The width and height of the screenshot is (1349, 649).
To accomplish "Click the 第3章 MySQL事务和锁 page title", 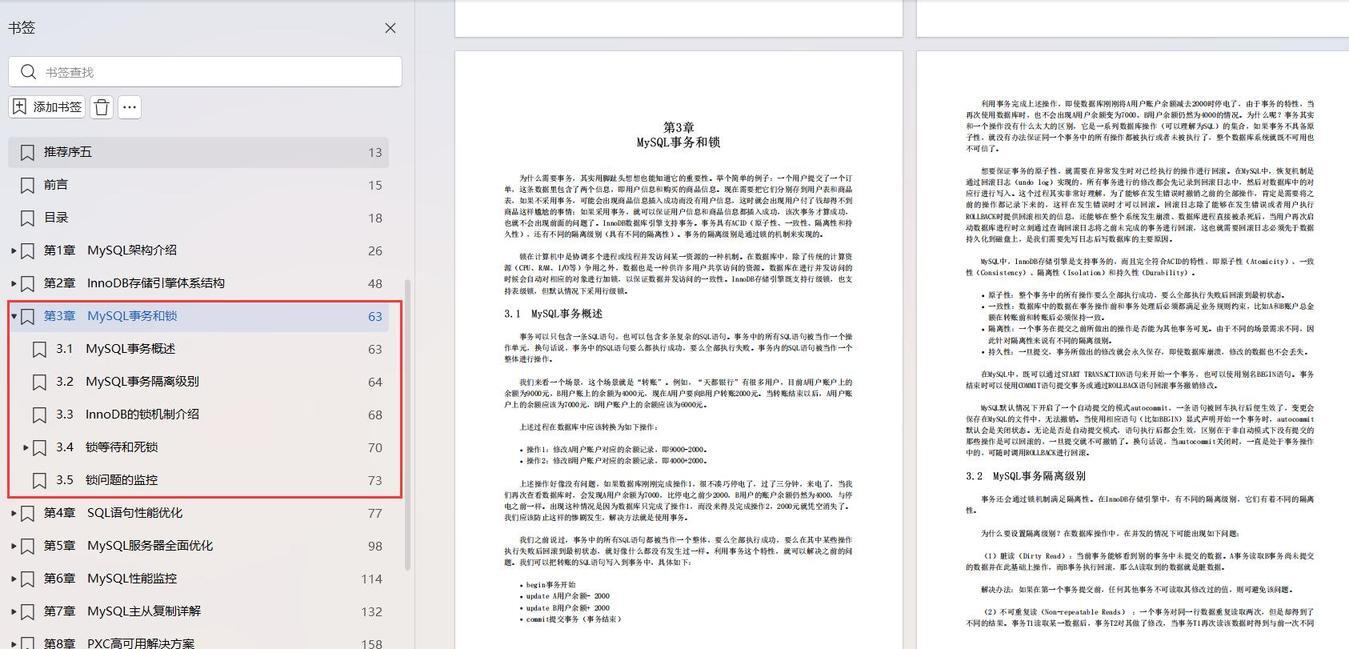I will point(678,135).
